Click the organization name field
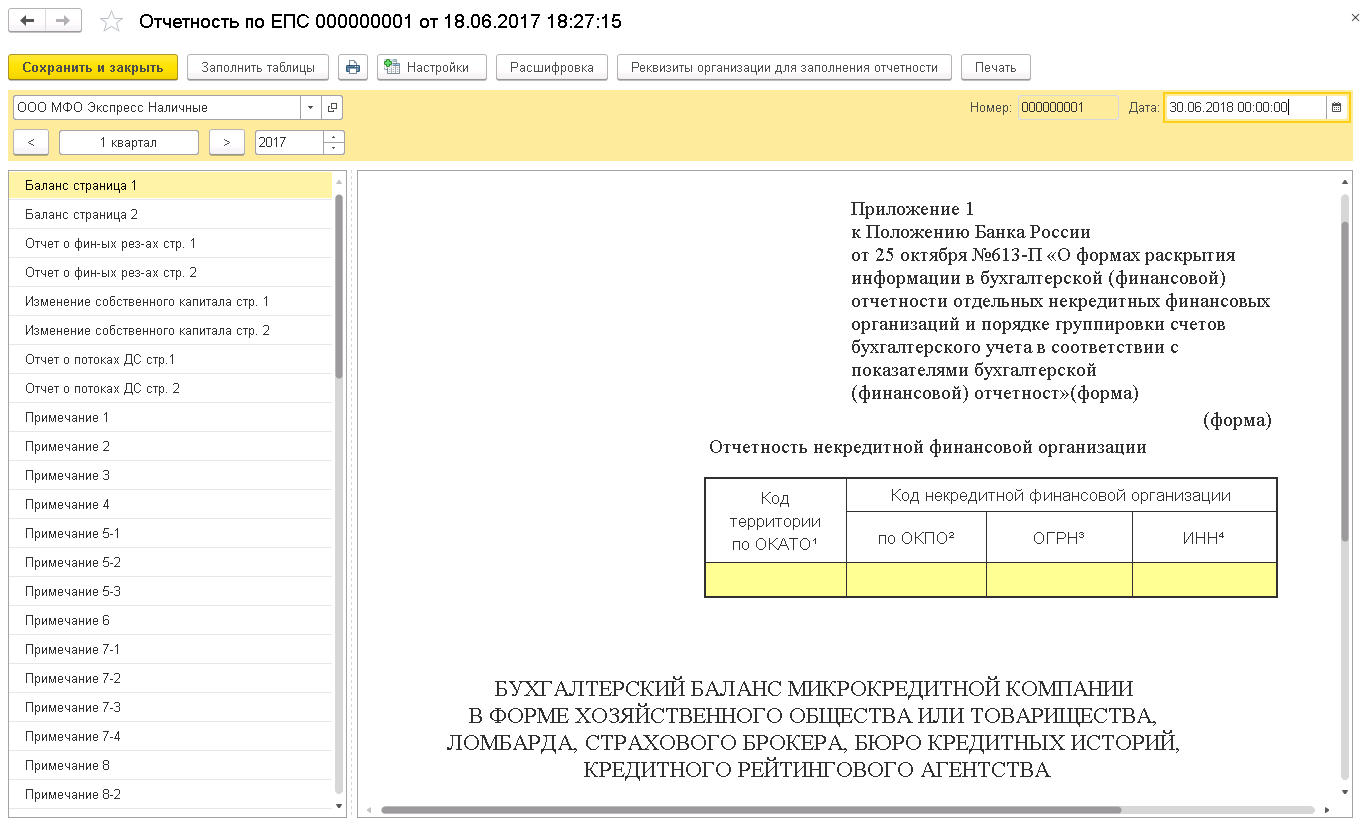Image resolution: width=1363 pixels, height=827 pixels. 157,108
